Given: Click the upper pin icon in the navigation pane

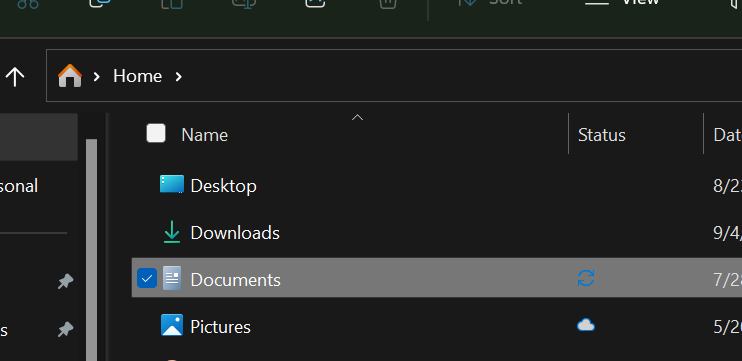Looking at the screenshot, I should 65,282.
